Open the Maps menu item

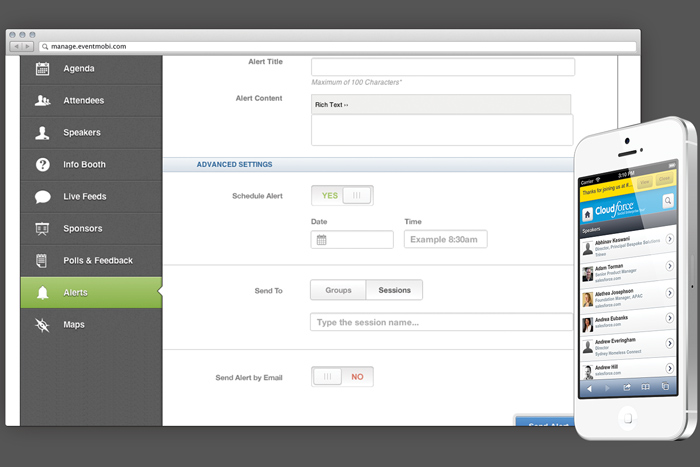pos(91,325)
